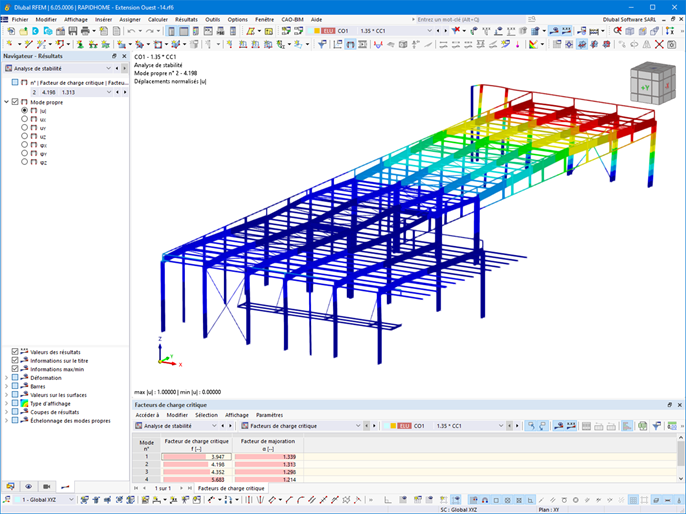Open the Calculer menu

point(158,20)
